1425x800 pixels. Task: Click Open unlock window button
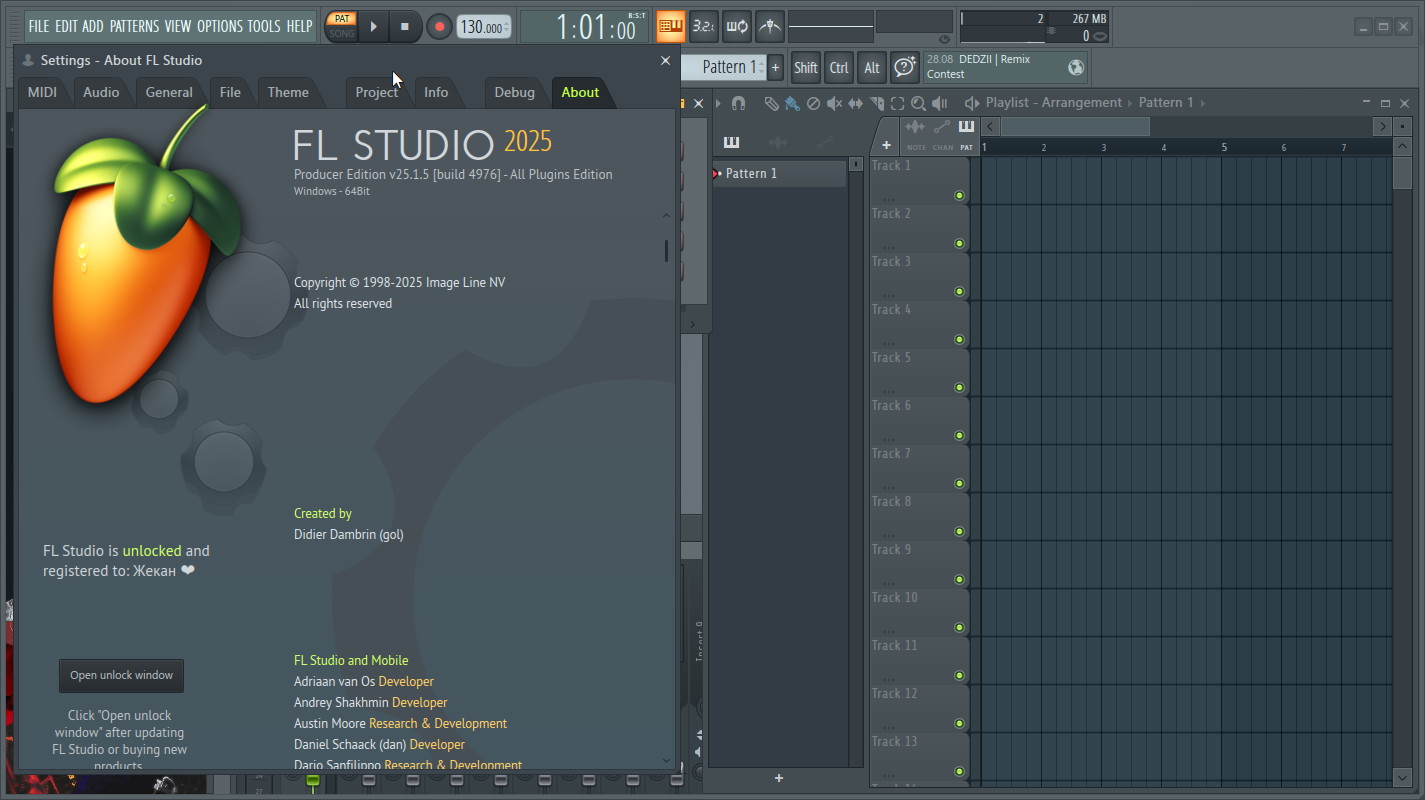(x=121, y=675)
